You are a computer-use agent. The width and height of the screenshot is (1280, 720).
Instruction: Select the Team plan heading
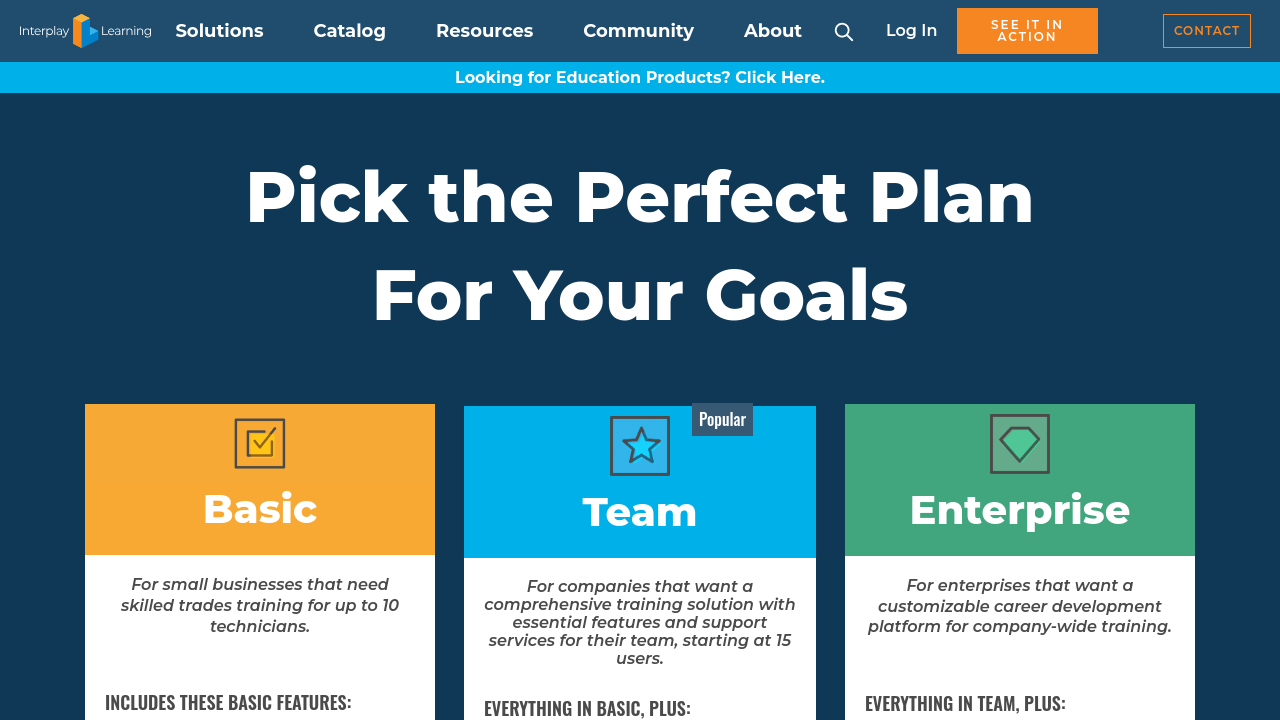tap(640, 512)
